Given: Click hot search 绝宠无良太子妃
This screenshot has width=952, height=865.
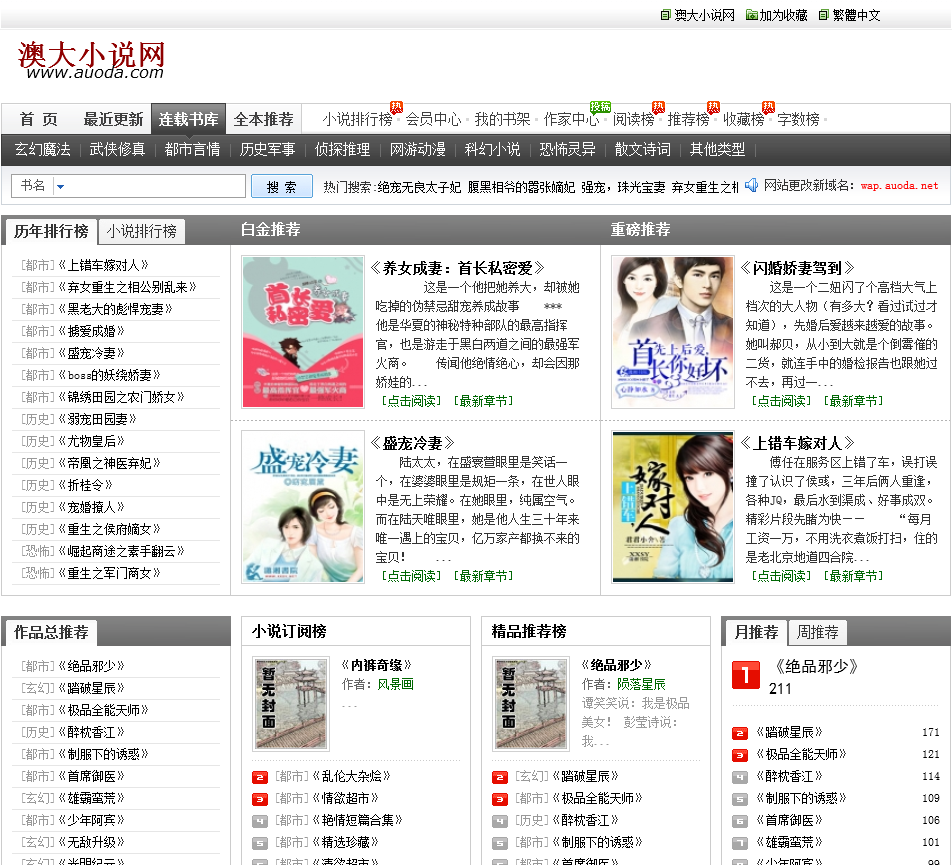Looking at the screenshot, I should pos(419,188).
